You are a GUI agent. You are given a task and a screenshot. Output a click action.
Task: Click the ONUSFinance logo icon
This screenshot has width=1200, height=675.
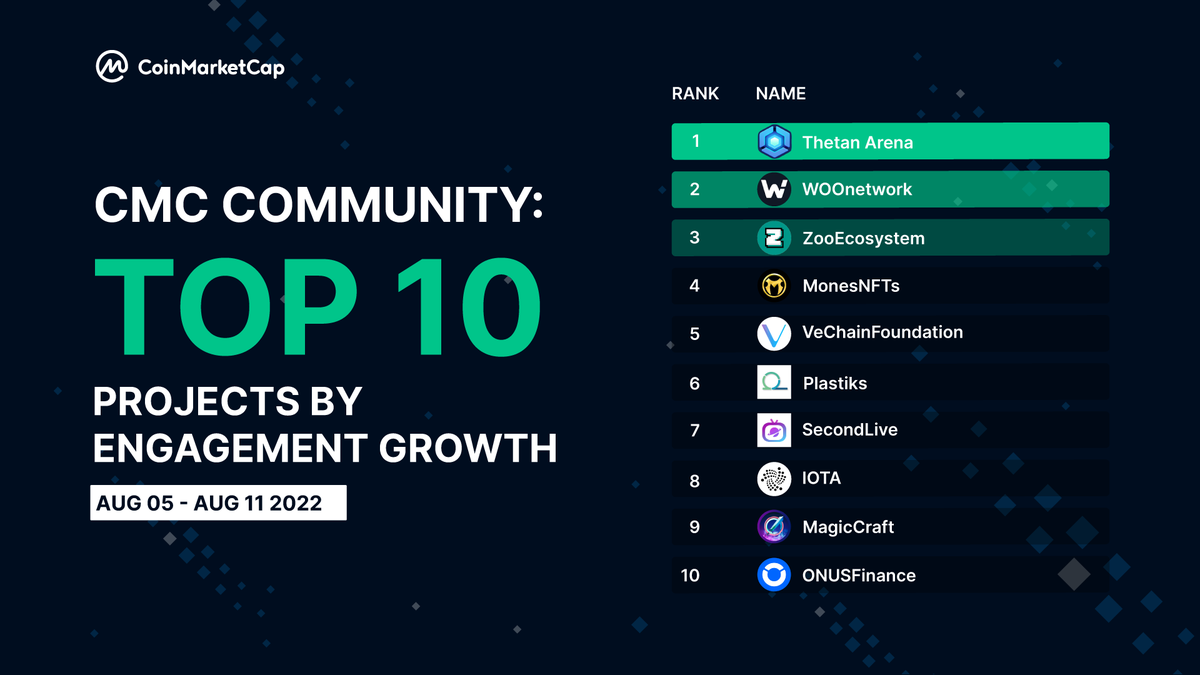click(774, 575)
